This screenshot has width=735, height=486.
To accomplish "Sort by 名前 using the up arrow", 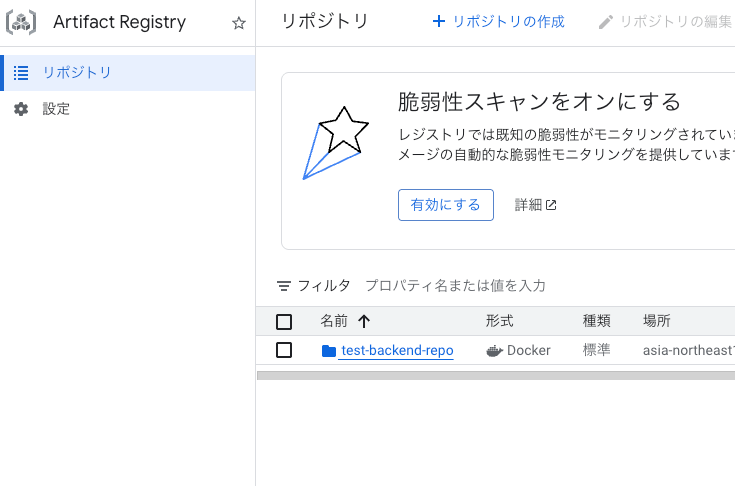I will tap(364, 321).
